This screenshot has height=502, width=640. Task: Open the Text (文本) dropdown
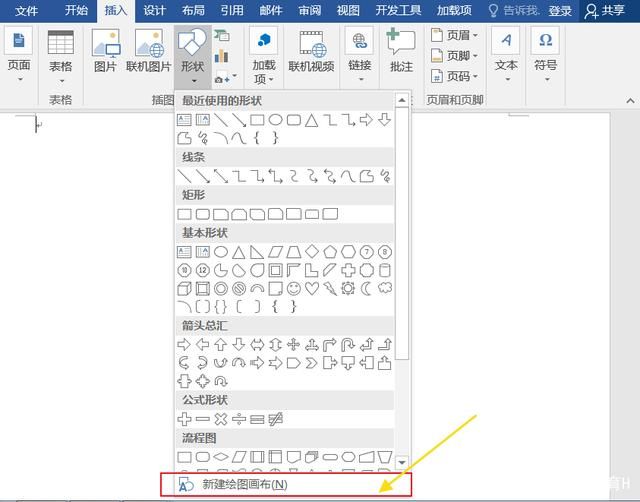click(506, 55)
